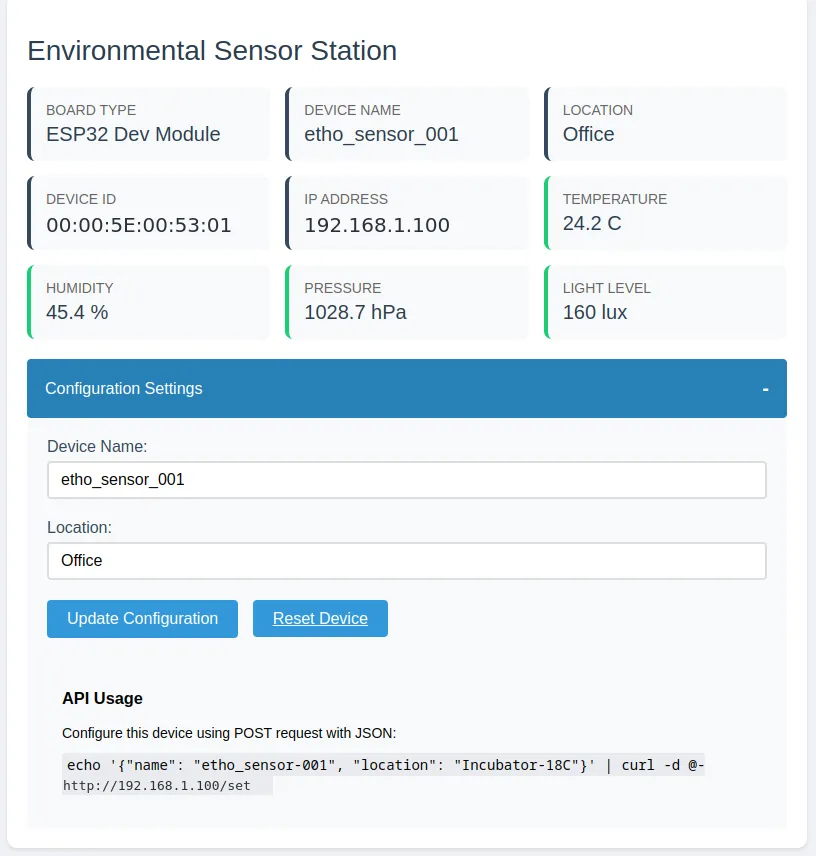Click the IP address 192.168.1.100 value
Screen dimensions: 816x856
click(377, 225)
